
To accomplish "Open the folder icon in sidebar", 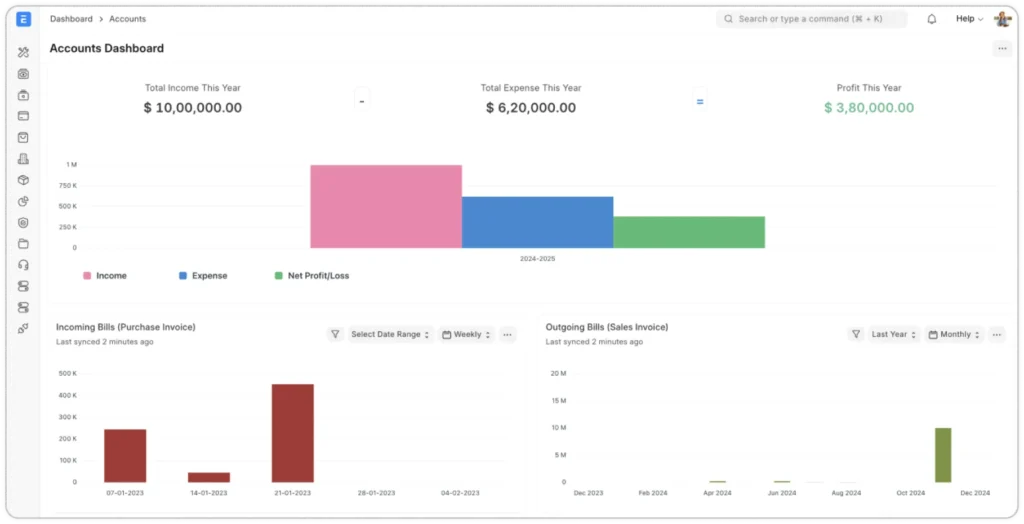I will pyautogui.click(x=24, y=244).
